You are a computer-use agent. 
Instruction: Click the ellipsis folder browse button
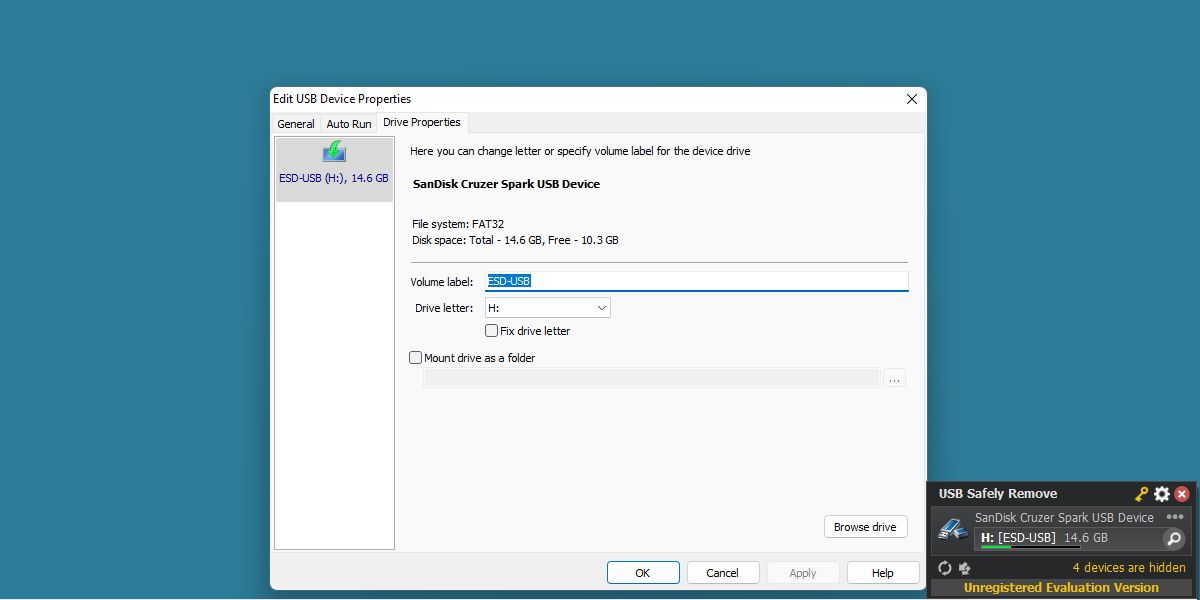pos(895,378)
